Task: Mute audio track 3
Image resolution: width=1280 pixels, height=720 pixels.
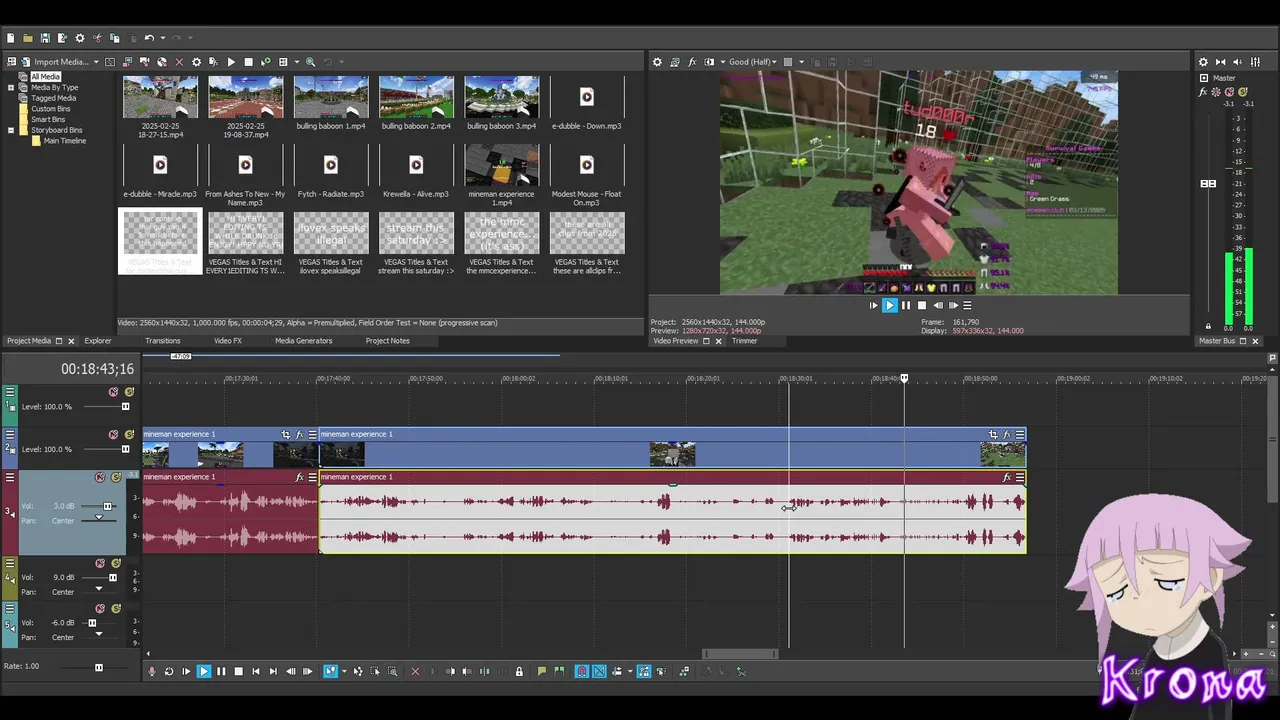Action: point(99,477)
